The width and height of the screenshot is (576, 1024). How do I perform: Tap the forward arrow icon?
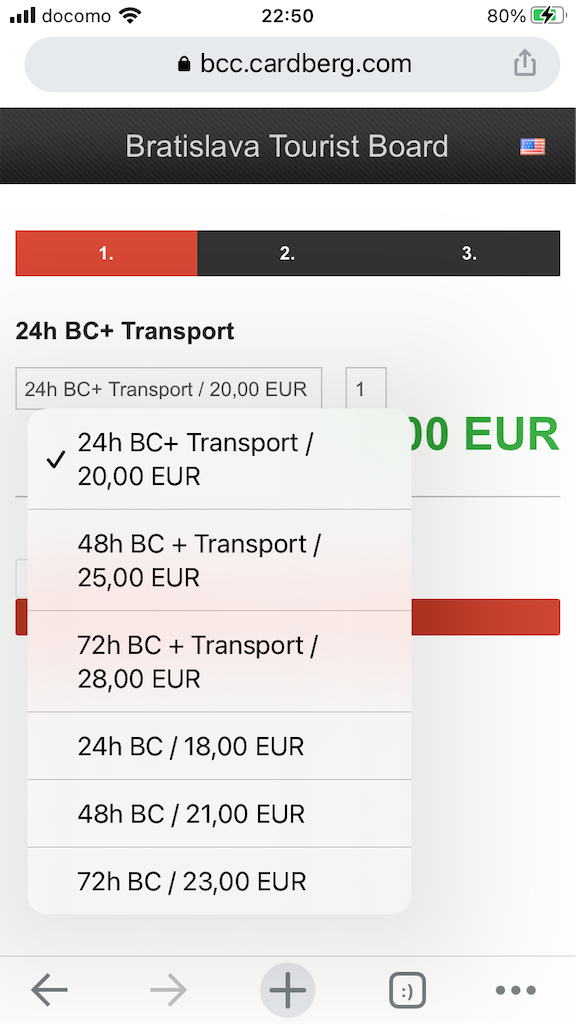(168, 990)
